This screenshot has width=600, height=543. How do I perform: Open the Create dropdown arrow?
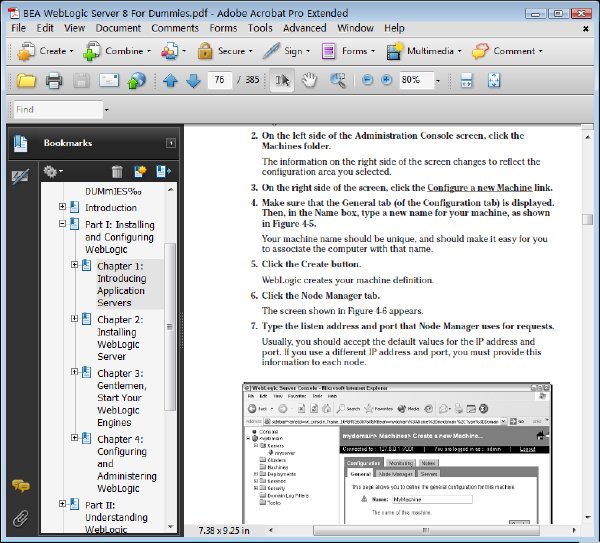coord(71,51)
